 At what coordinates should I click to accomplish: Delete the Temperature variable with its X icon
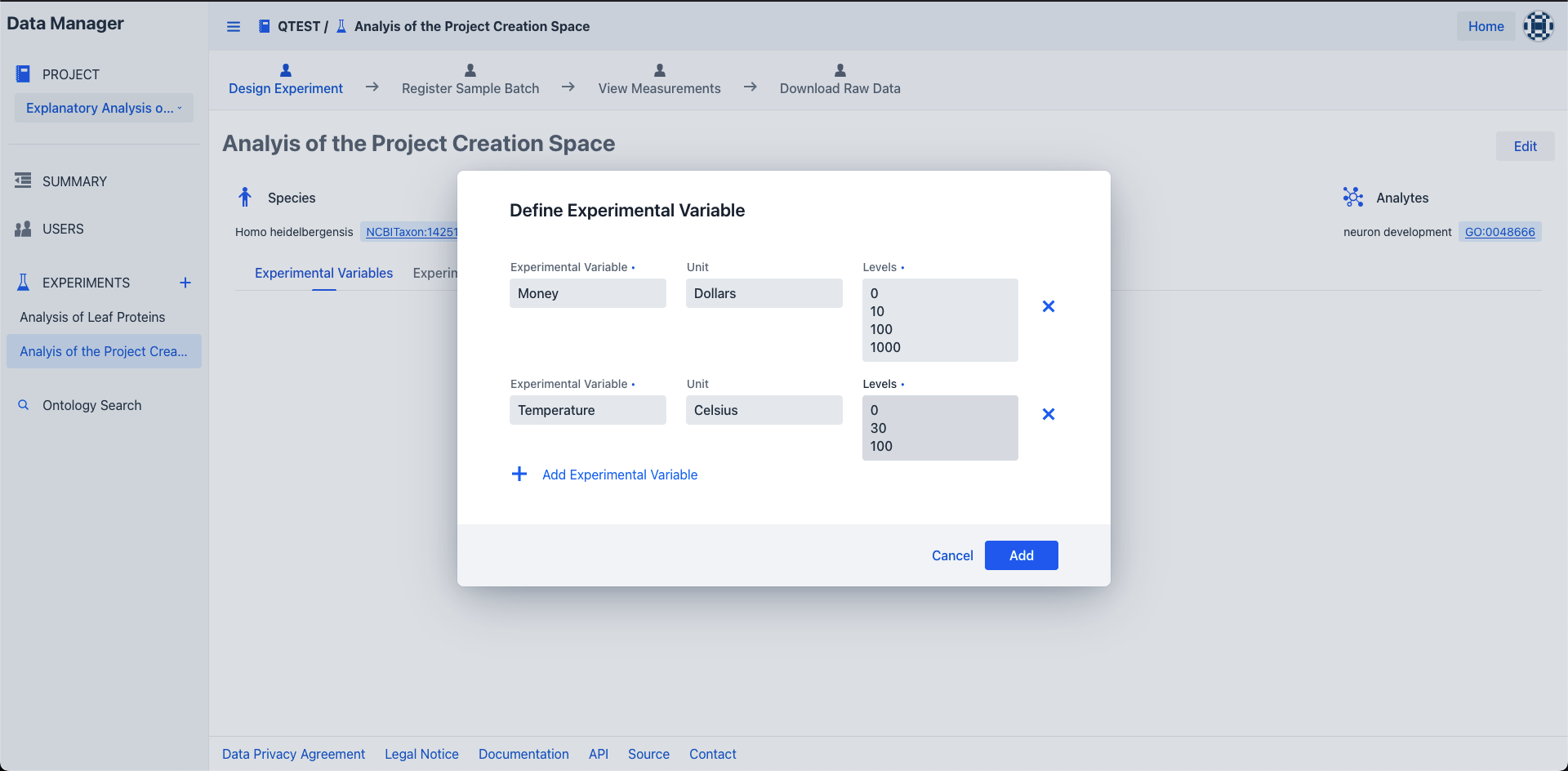point(1049,414)
